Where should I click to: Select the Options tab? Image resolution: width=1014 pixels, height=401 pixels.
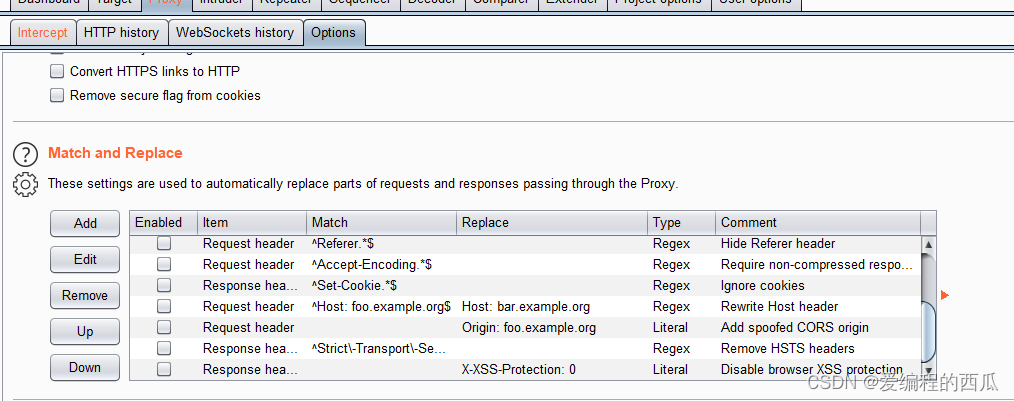(334, 32)
